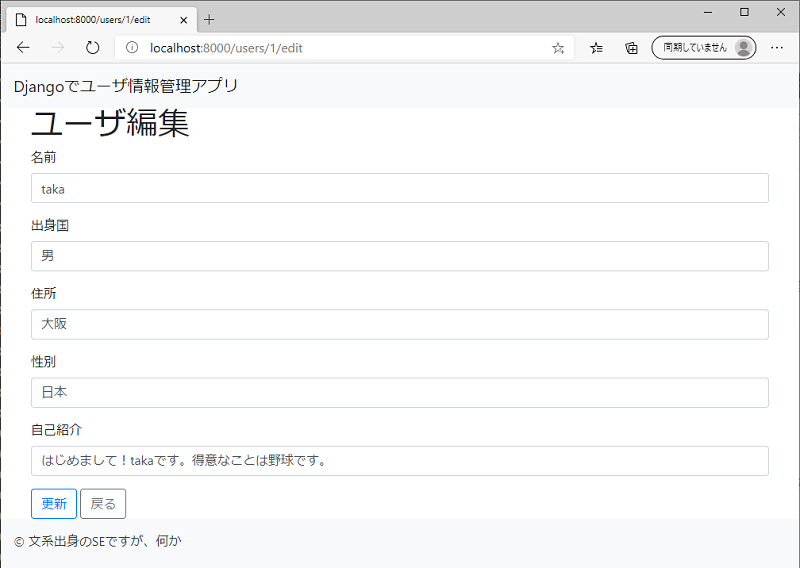The height and width of the screenshot is (568, 800).
Task: Focus the 自己紹介 input field
Action: tap(399, 461)
